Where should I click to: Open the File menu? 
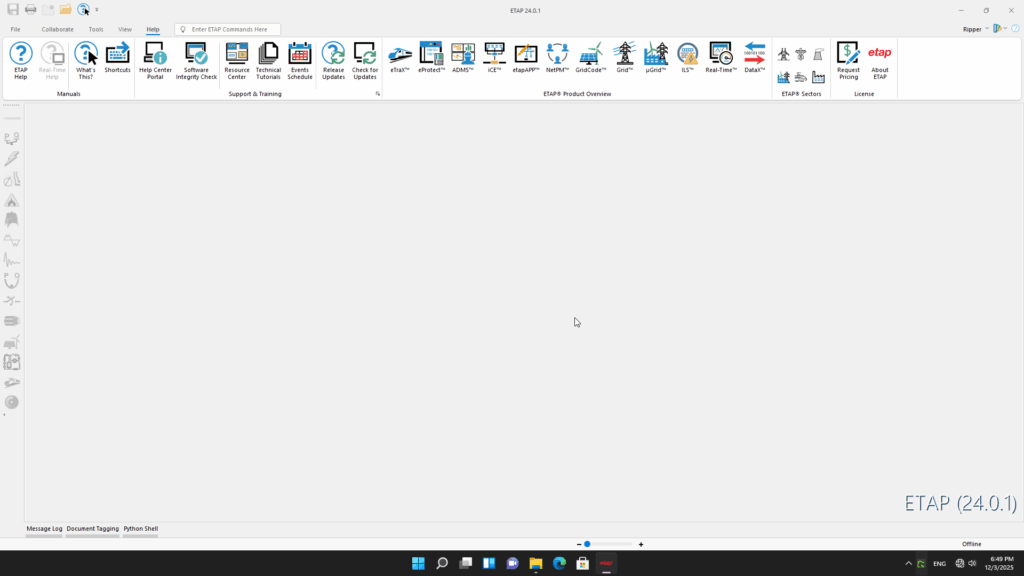15,29
